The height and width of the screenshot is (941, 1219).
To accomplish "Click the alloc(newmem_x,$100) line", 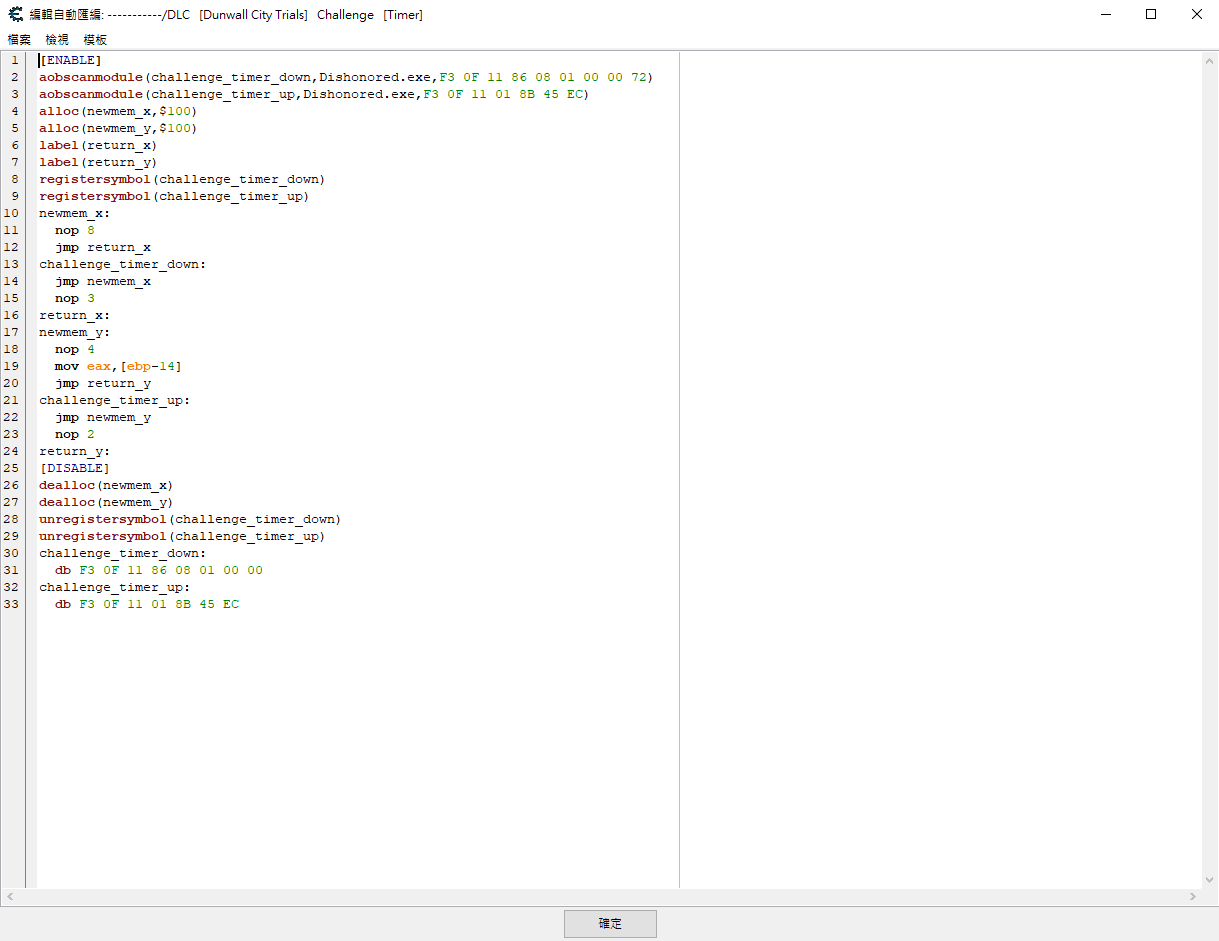I will tap(118, 111).
